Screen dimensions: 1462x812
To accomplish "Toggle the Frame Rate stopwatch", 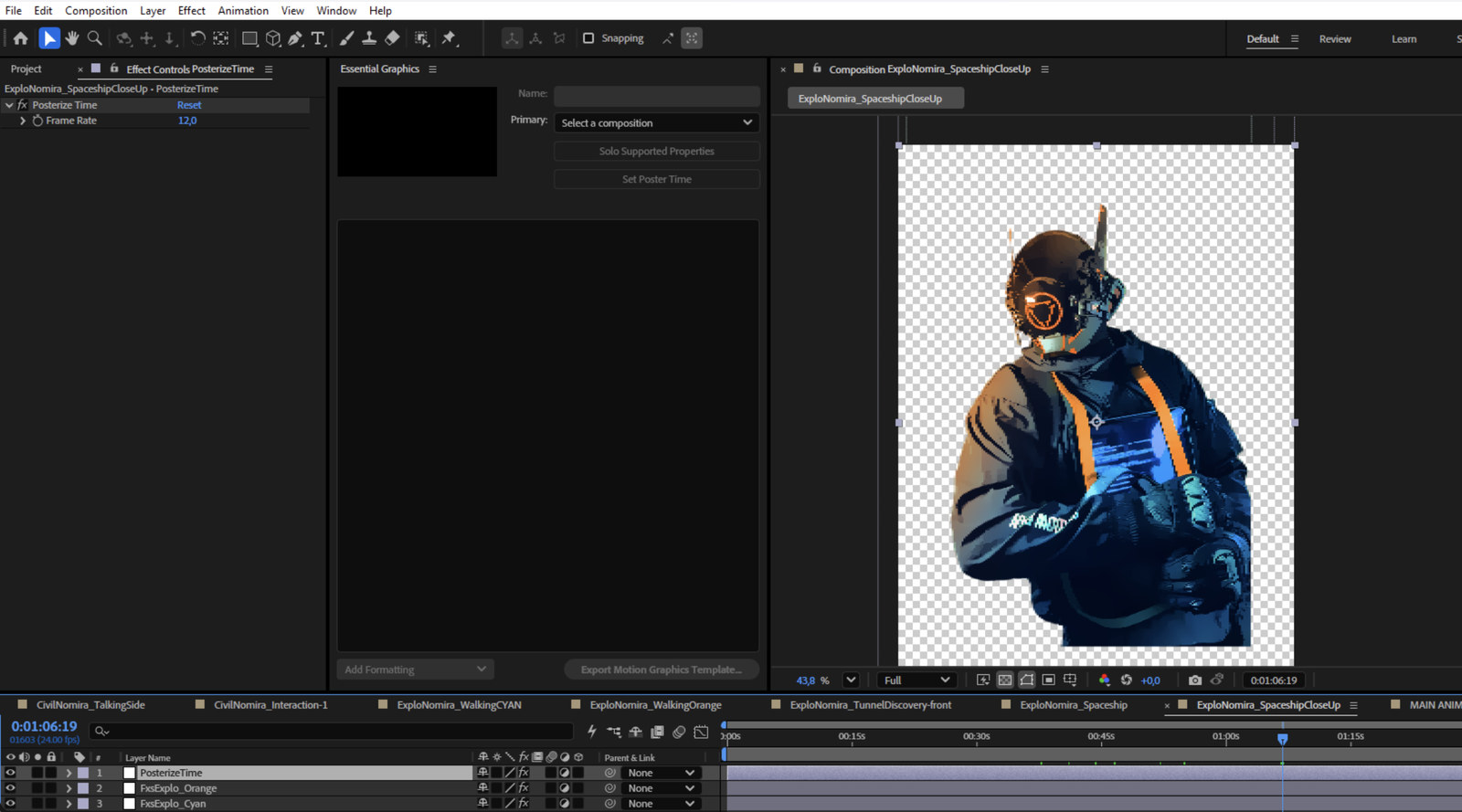I will 37,121.
